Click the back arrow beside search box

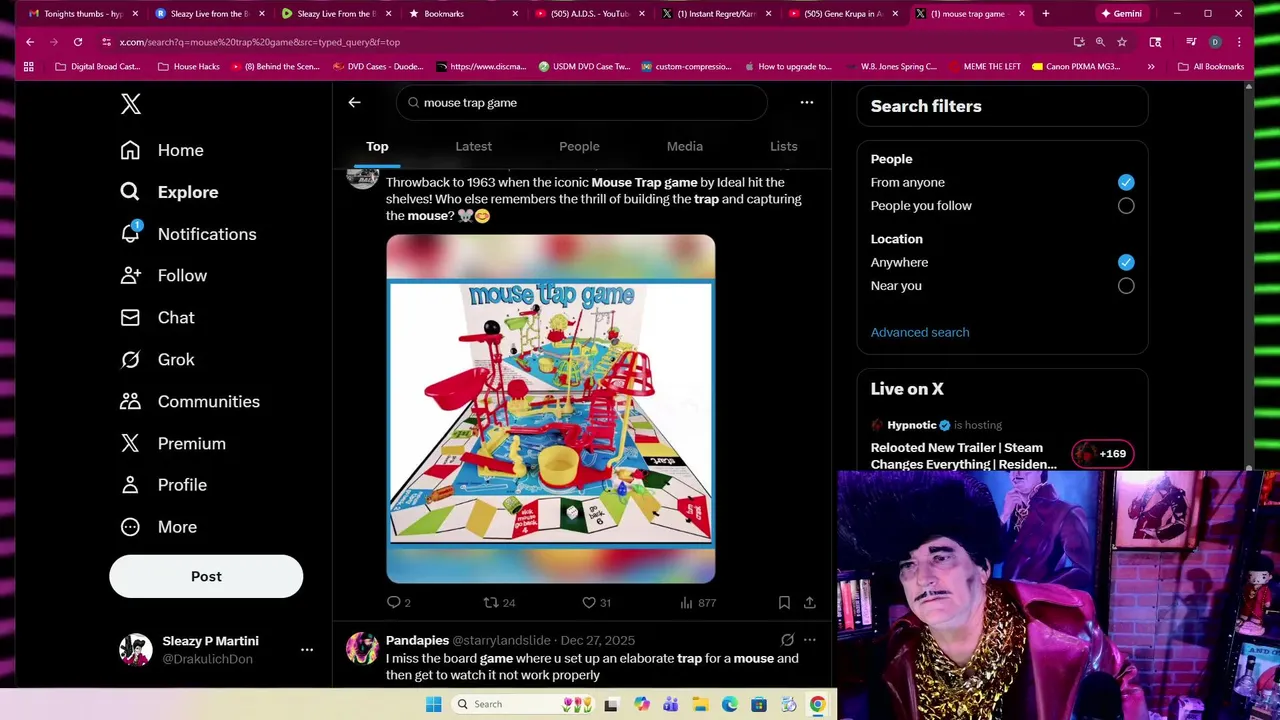point(354,102)
